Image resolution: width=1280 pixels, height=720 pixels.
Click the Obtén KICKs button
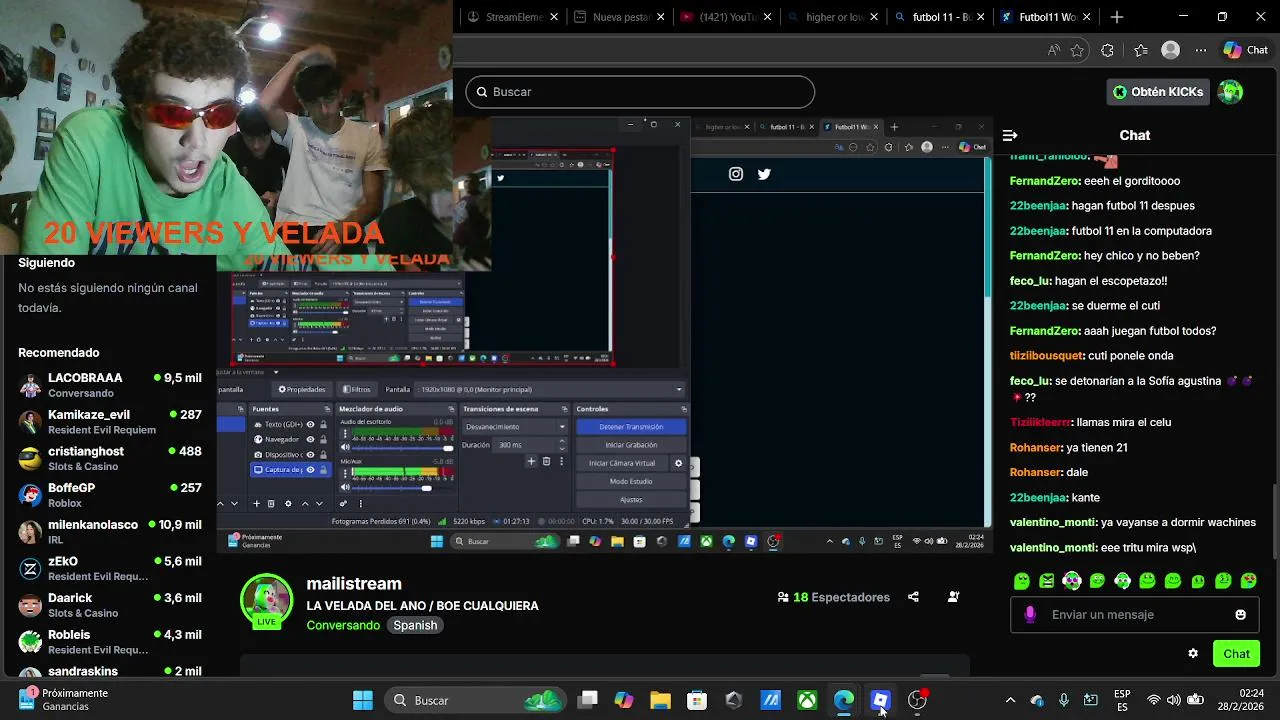click(1158, 92)
